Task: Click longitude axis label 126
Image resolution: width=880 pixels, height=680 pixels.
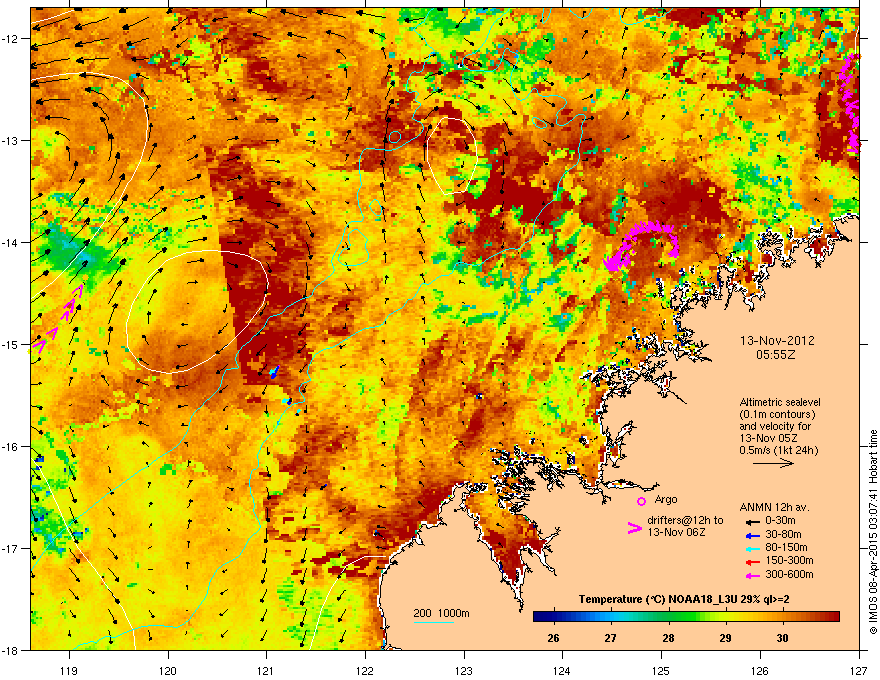Action: (x=760, y=670)
